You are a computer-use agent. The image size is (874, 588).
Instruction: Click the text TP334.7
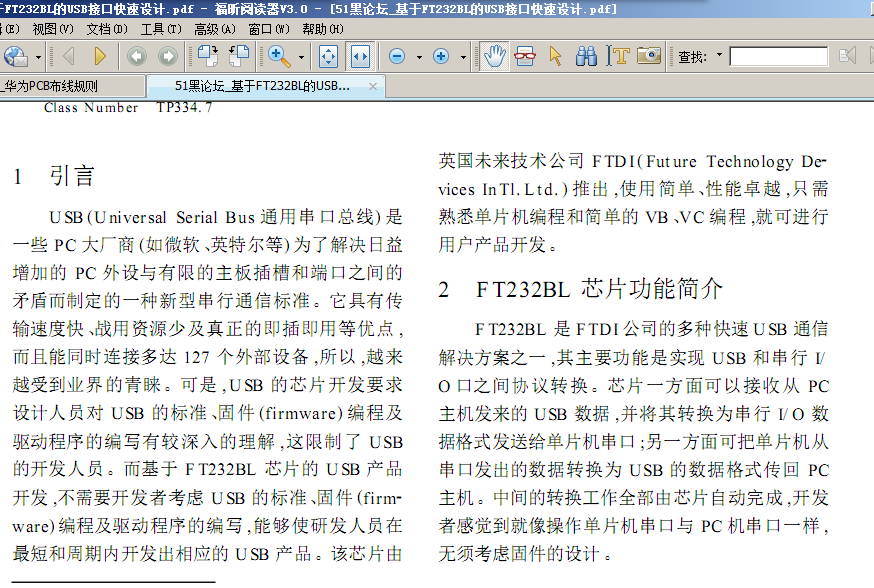(184, 108)
